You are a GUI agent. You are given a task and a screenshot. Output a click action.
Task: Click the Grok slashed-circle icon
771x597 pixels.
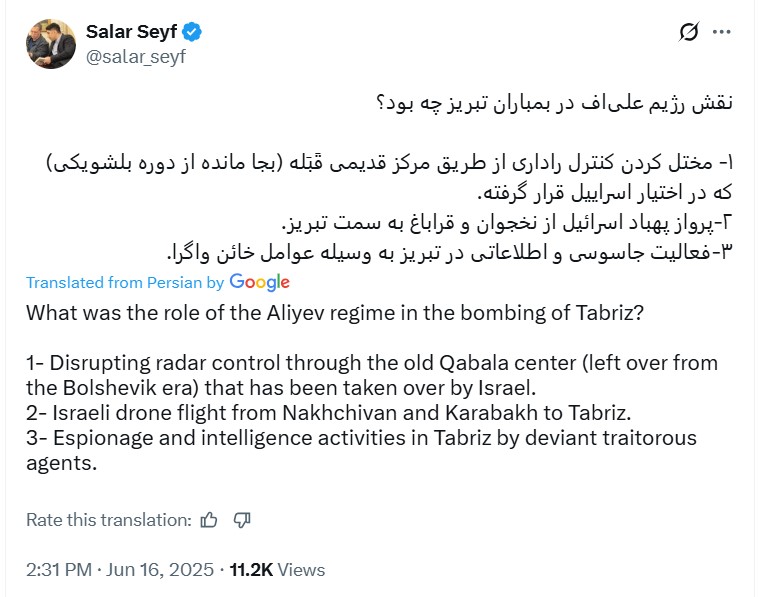[x=688, y=32]
